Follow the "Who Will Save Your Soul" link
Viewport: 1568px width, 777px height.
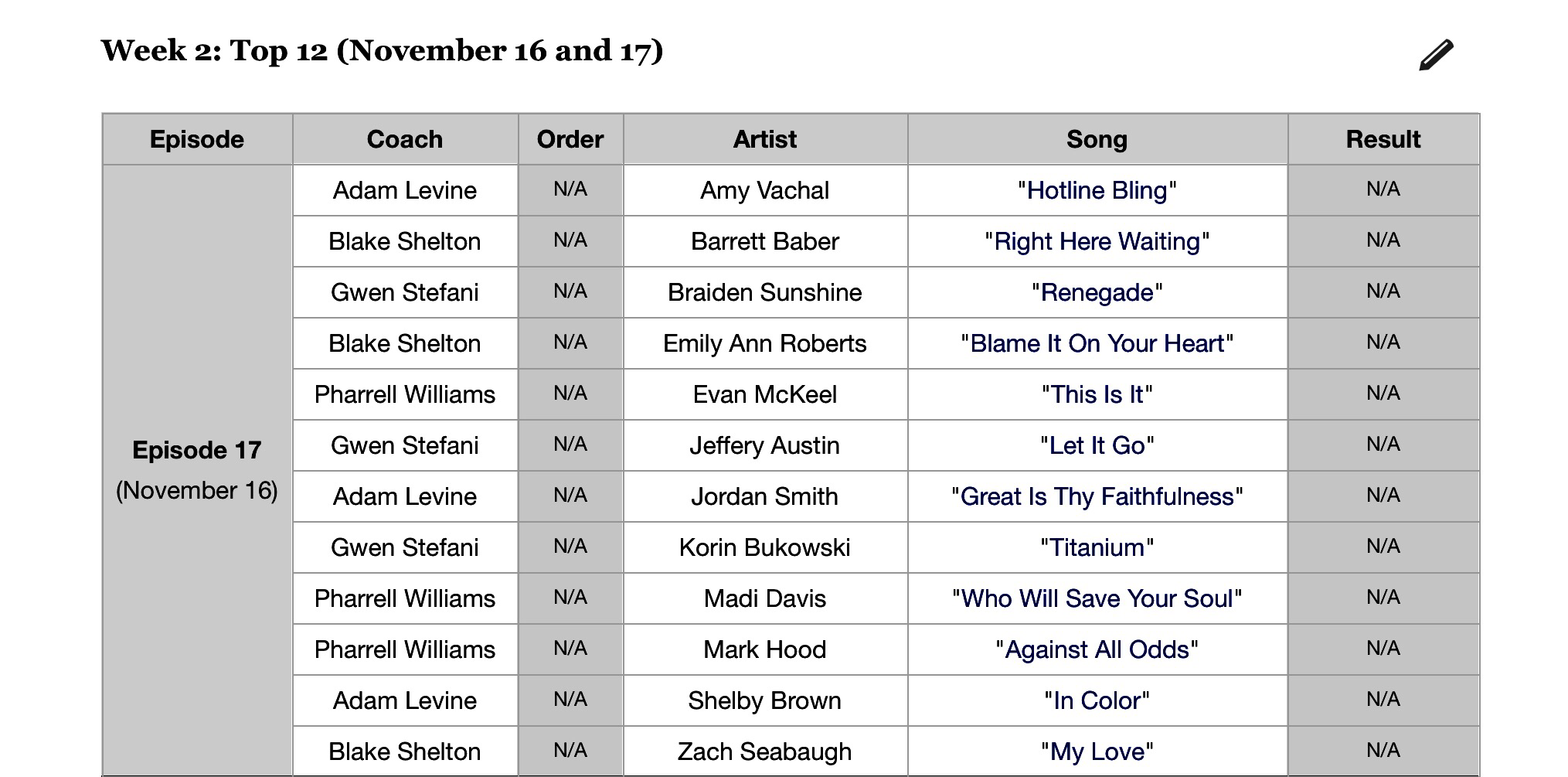tap(1097, 599)
